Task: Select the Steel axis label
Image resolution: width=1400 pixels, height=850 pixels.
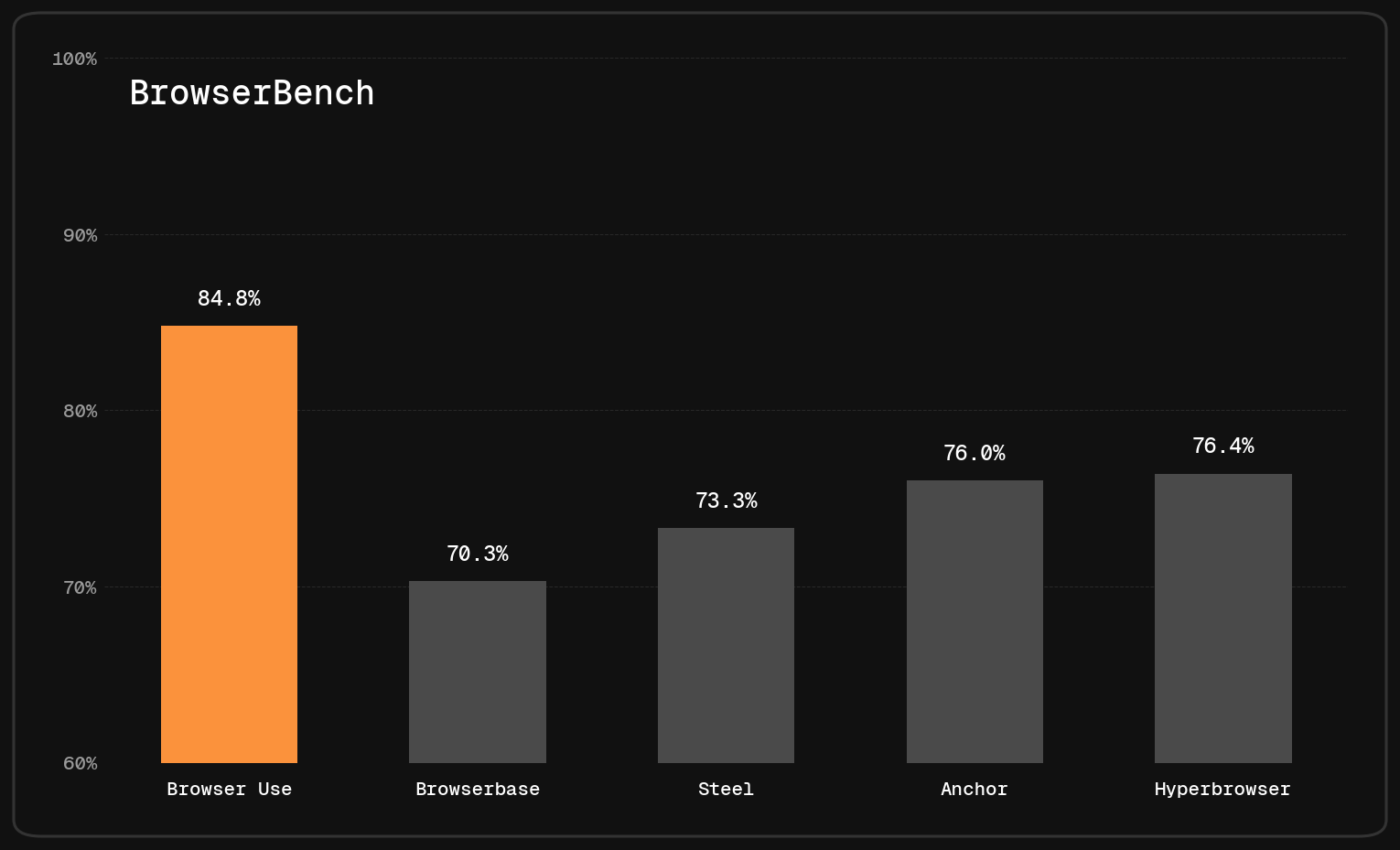Action: click(726, 789)
